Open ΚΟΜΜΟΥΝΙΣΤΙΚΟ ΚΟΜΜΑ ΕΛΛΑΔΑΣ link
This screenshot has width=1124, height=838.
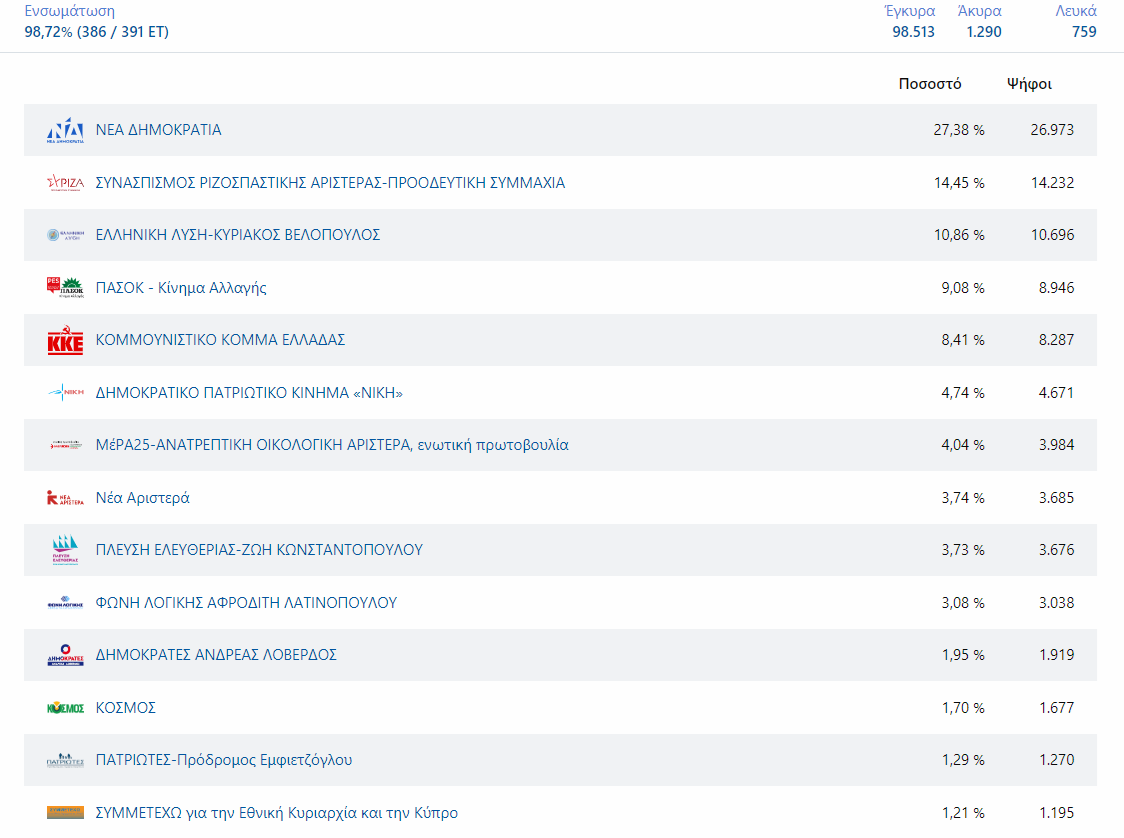pyautogui.click(x=220, y=340)
